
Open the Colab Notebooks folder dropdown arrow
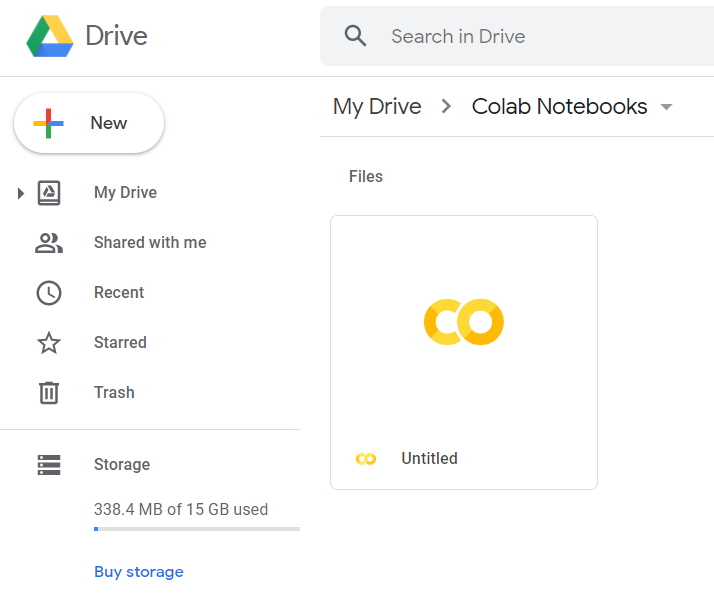pos(666,107)
